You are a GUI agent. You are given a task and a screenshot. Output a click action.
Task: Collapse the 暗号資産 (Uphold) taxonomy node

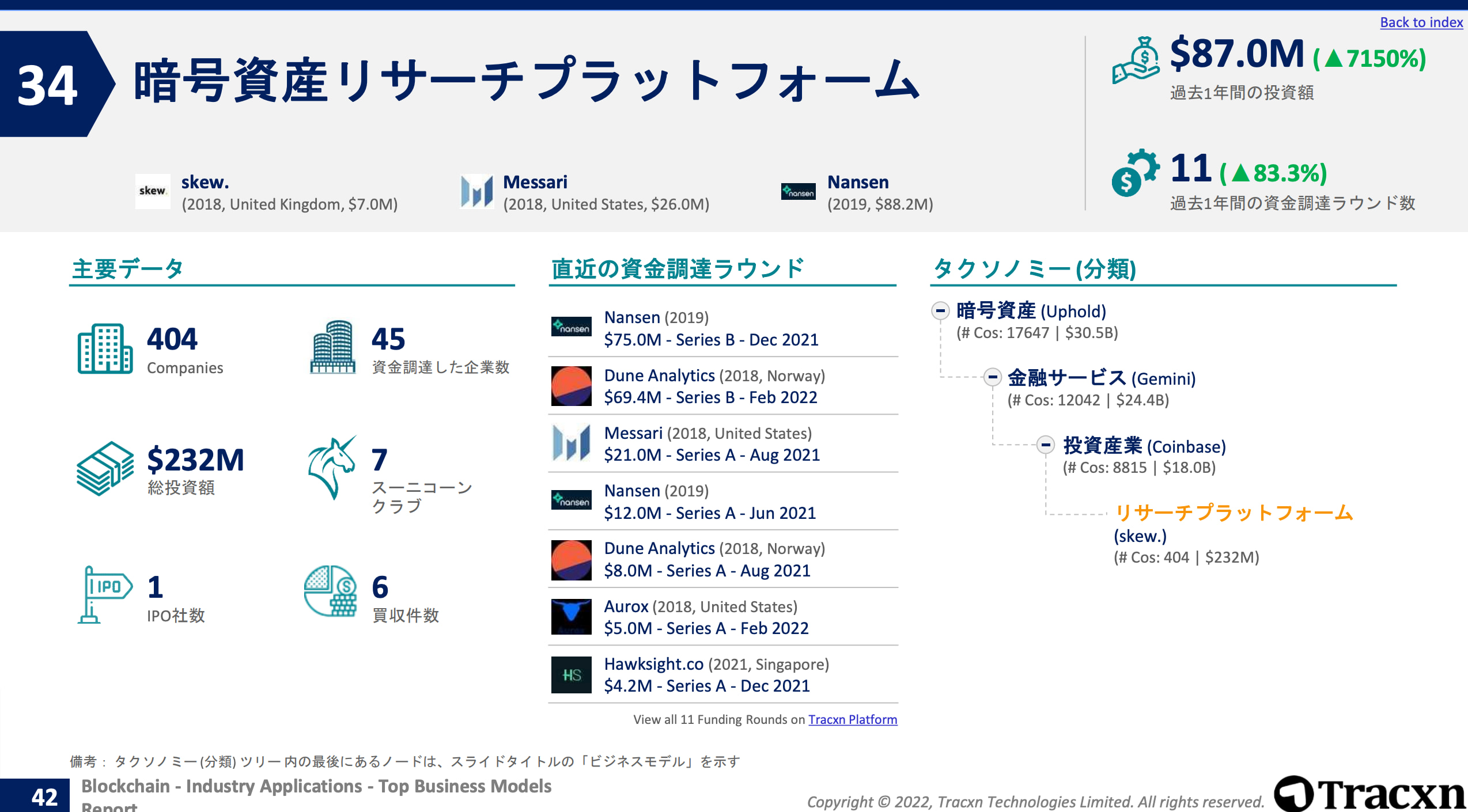tap(941, 312)
